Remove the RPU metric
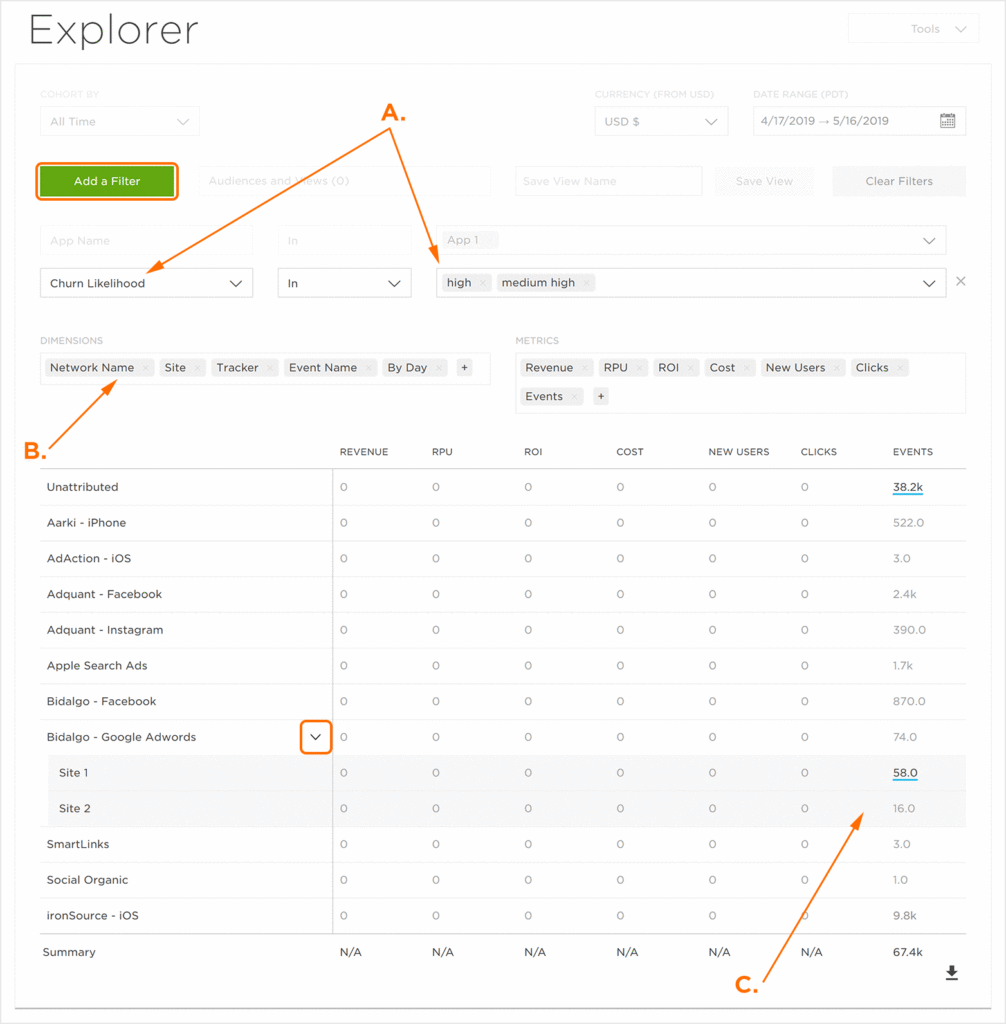Viewport: 1006px width, 1024px height. (640, 368)
